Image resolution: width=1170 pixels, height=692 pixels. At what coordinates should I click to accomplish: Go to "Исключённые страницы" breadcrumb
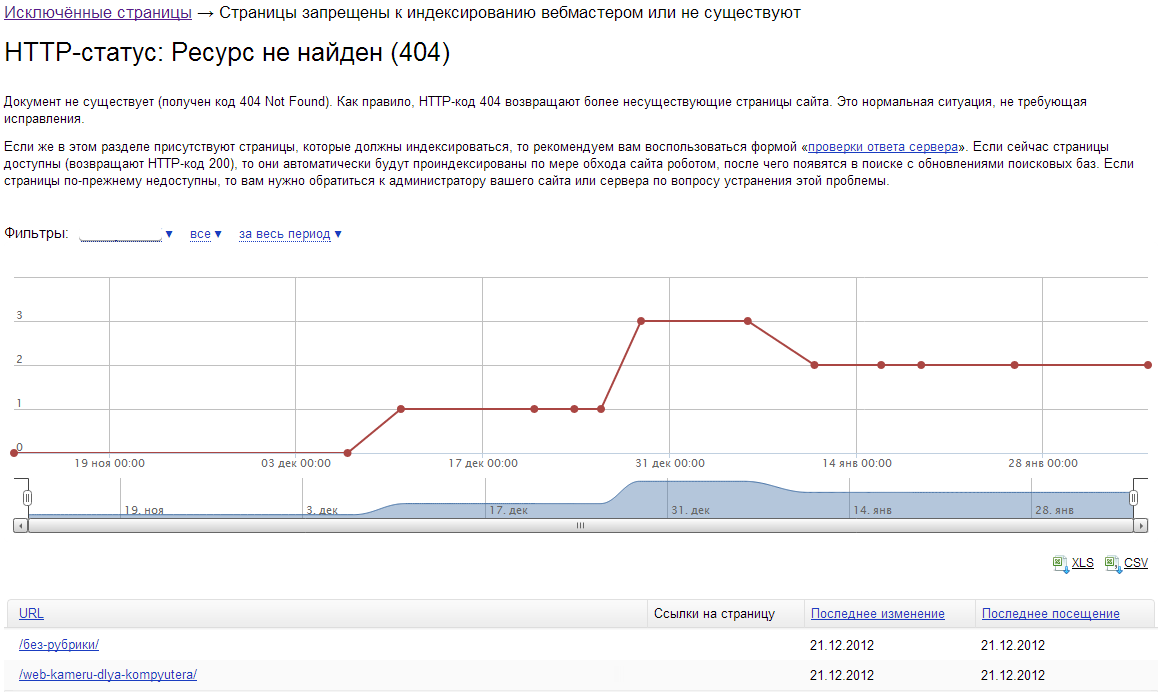(98, 13)
